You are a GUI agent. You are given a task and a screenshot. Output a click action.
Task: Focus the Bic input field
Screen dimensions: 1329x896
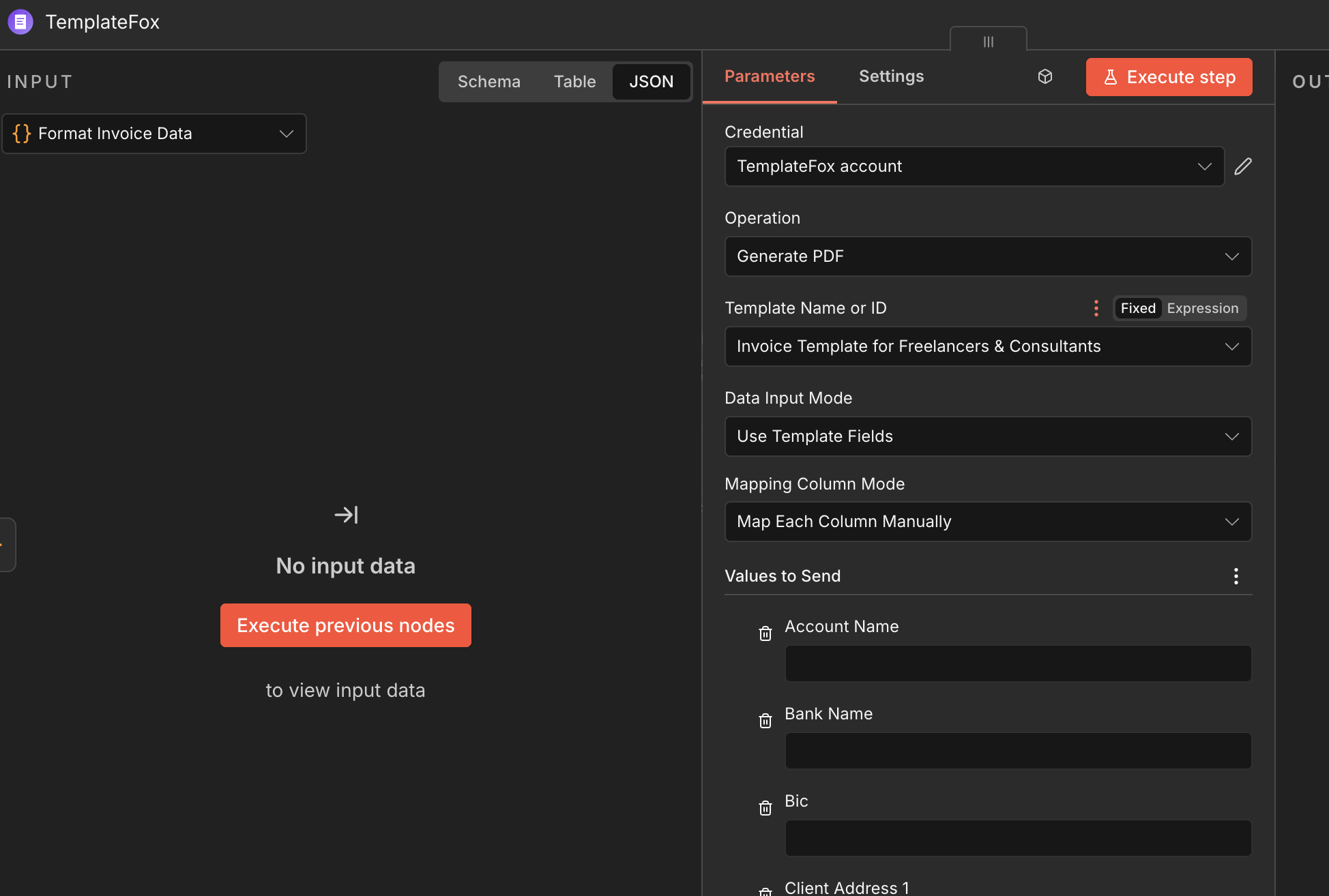1018,838
